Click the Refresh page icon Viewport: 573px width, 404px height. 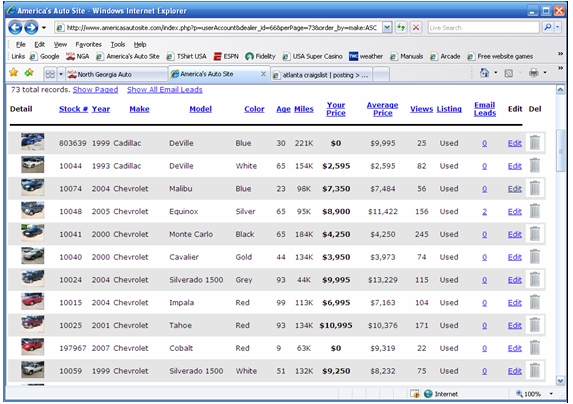tap(401, 27)
